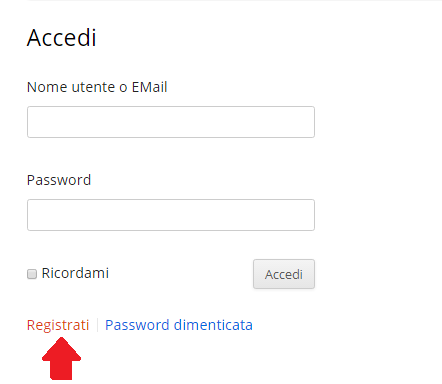Tick the Ricordami checkbox
The height and width of the screenshot is (384, 442).
point(32,274)
